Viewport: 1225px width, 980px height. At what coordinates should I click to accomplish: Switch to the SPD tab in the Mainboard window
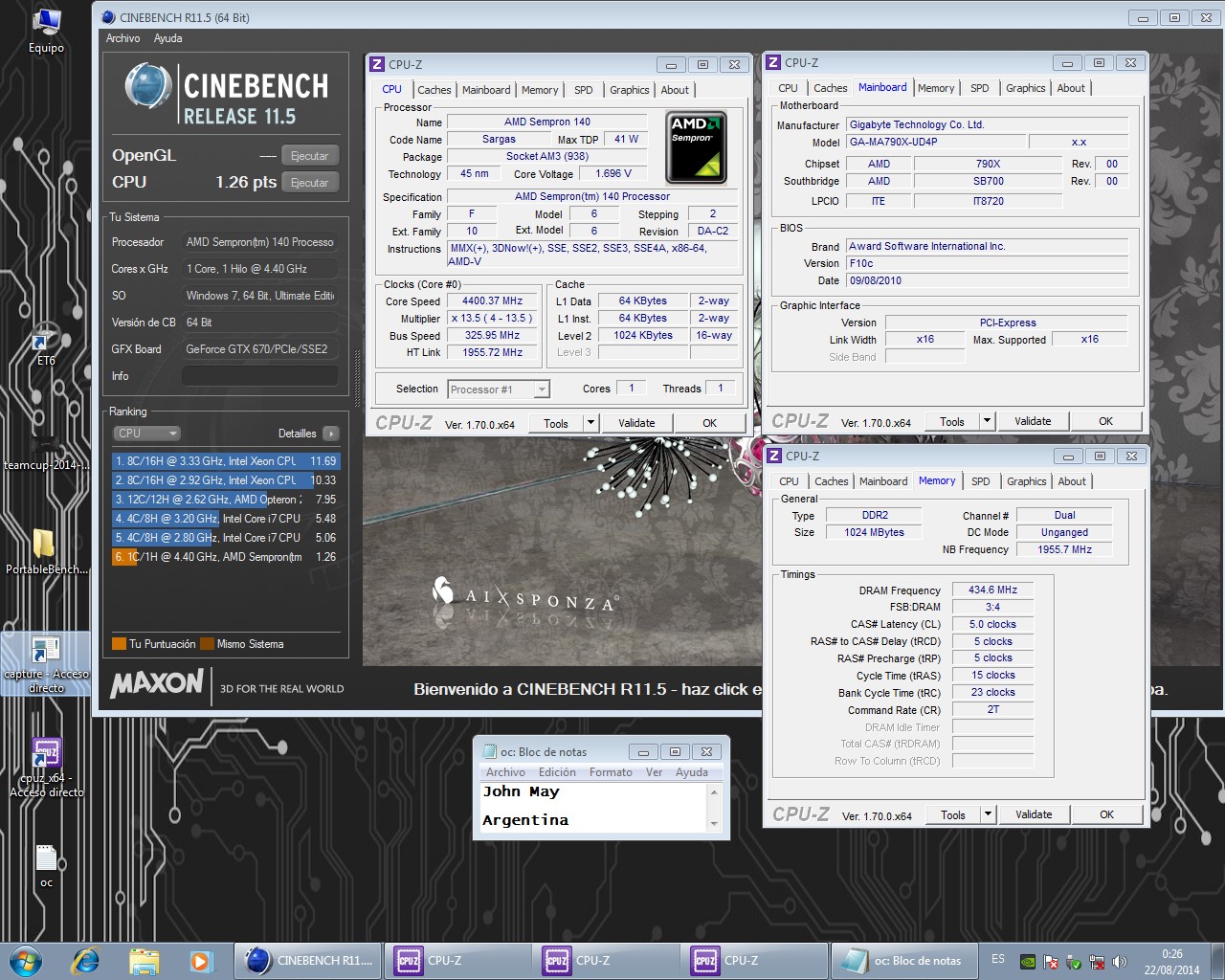[x=980, y=88]
